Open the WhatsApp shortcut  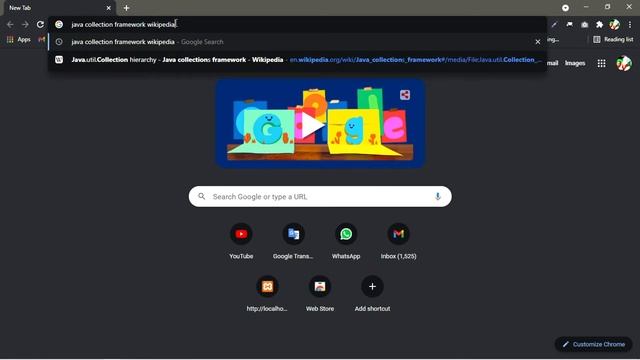346,241
